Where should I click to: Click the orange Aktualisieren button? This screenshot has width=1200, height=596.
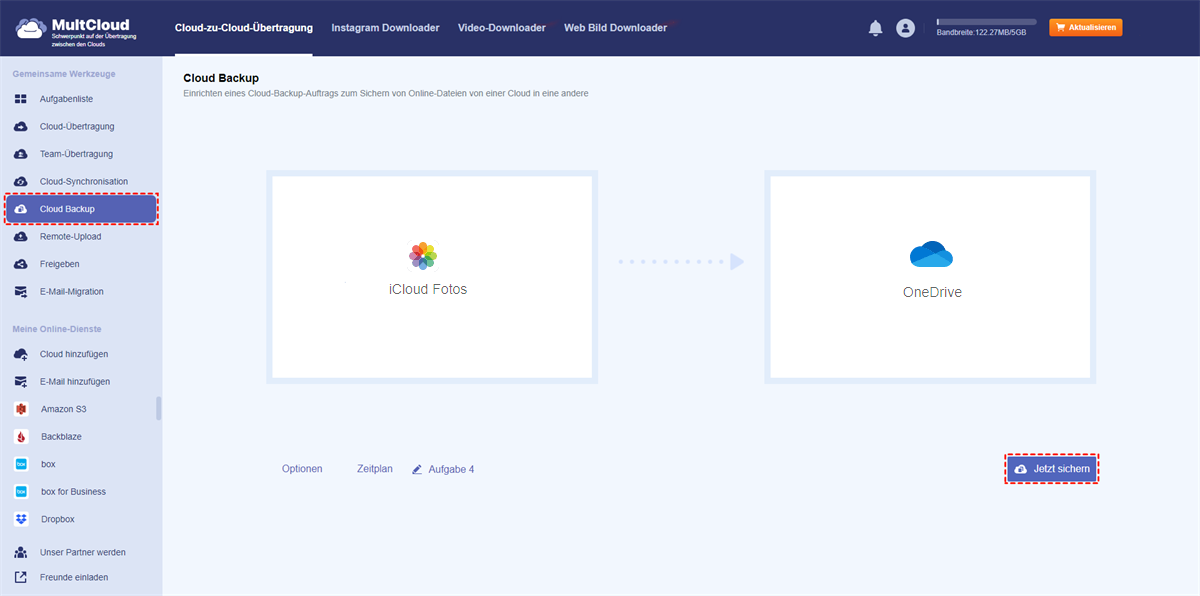tap(1085, 28)
